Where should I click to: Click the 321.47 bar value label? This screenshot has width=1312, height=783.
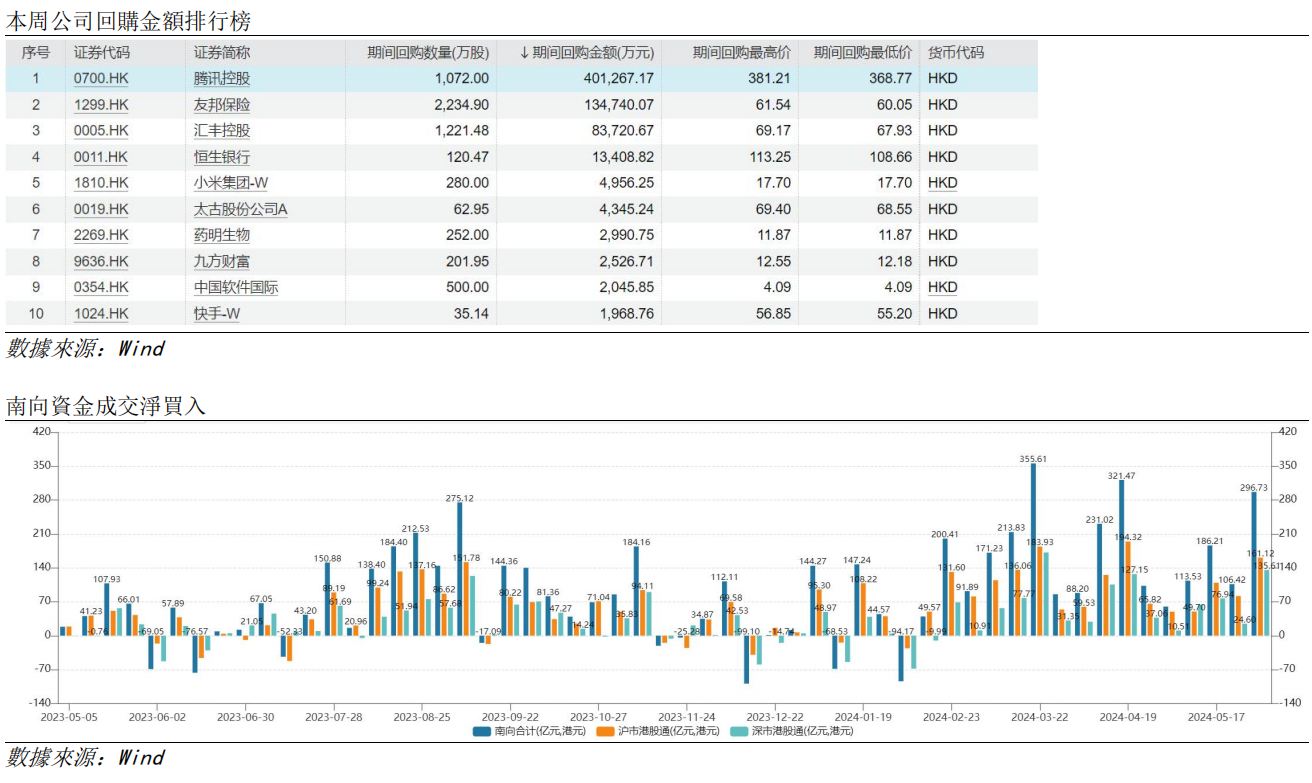click(1121, 476)
